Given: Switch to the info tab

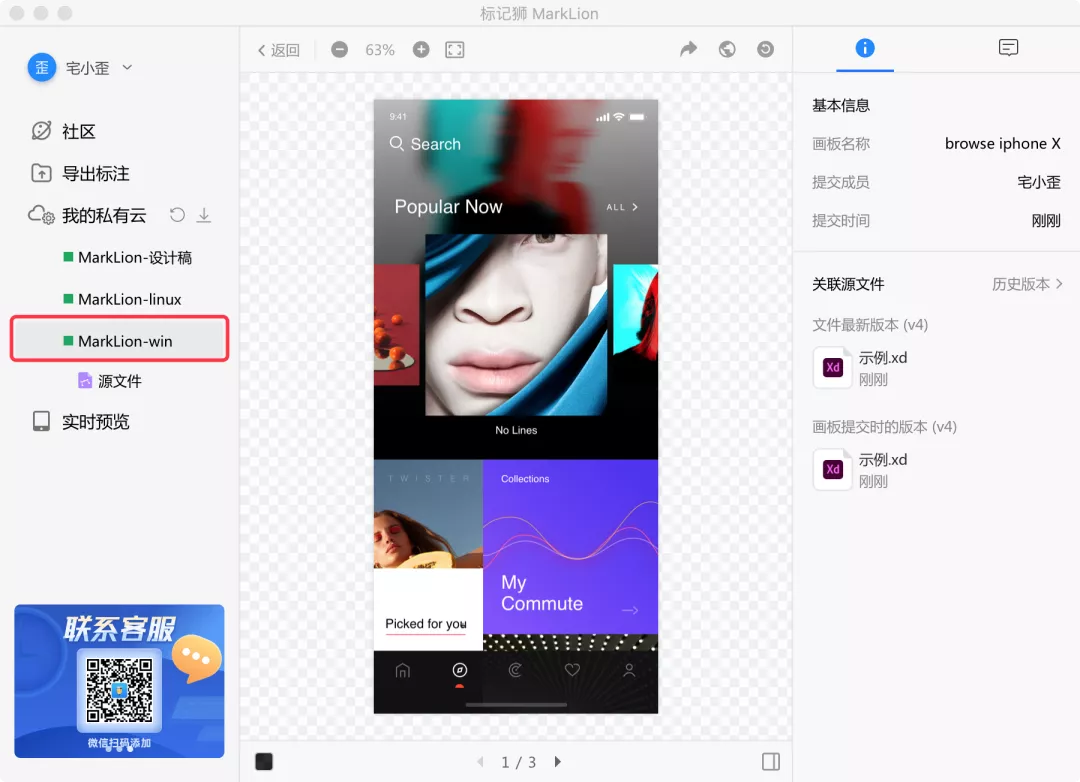Looking at the screenshot, I should (865, 48).
